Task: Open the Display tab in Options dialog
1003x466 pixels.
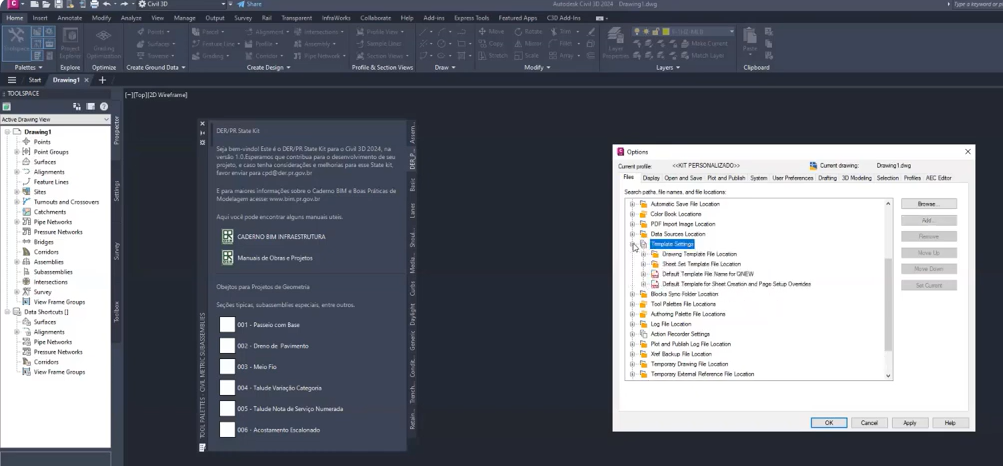Action: pos(651,178)
